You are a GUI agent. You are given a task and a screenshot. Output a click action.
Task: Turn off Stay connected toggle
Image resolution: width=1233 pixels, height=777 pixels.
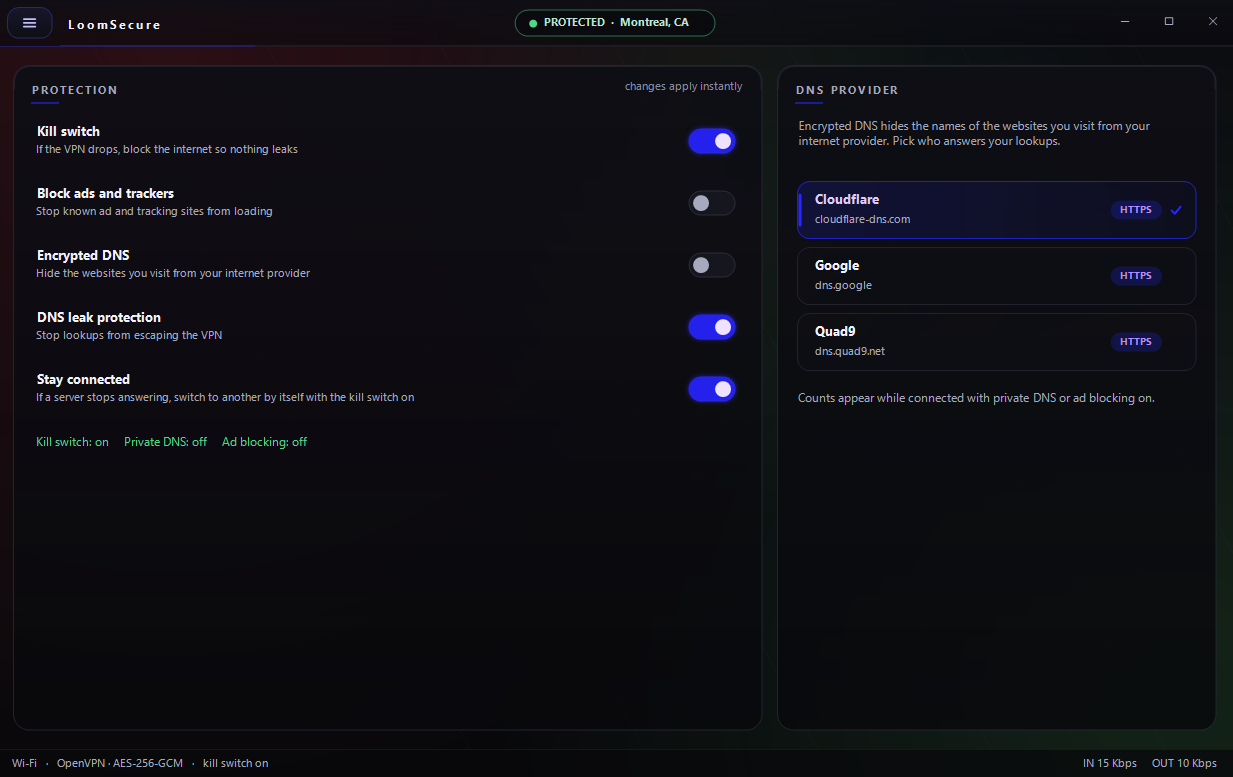(712, 389)
